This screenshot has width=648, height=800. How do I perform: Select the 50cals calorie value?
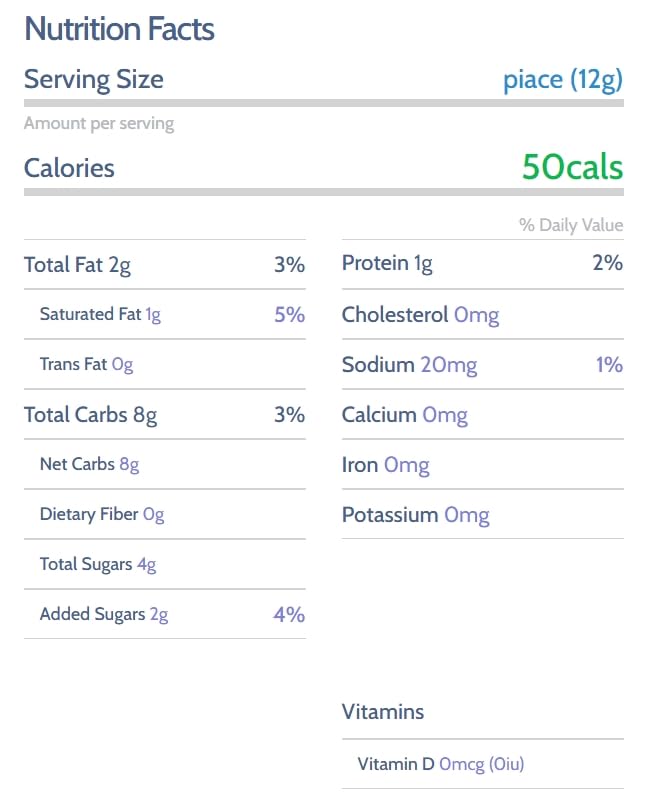coord(572,168)
